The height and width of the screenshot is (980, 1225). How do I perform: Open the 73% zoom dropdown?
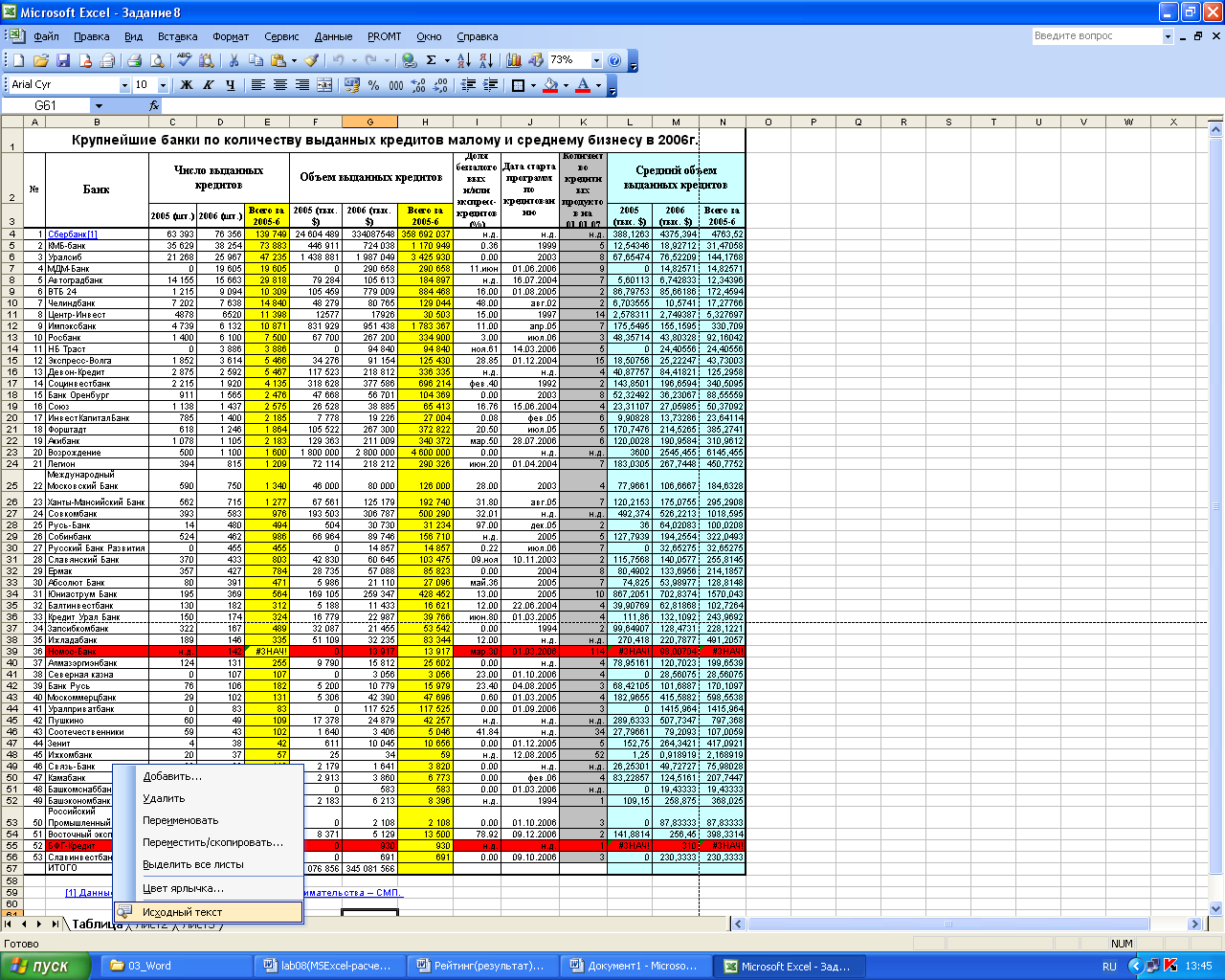click(x=596, y=60)
